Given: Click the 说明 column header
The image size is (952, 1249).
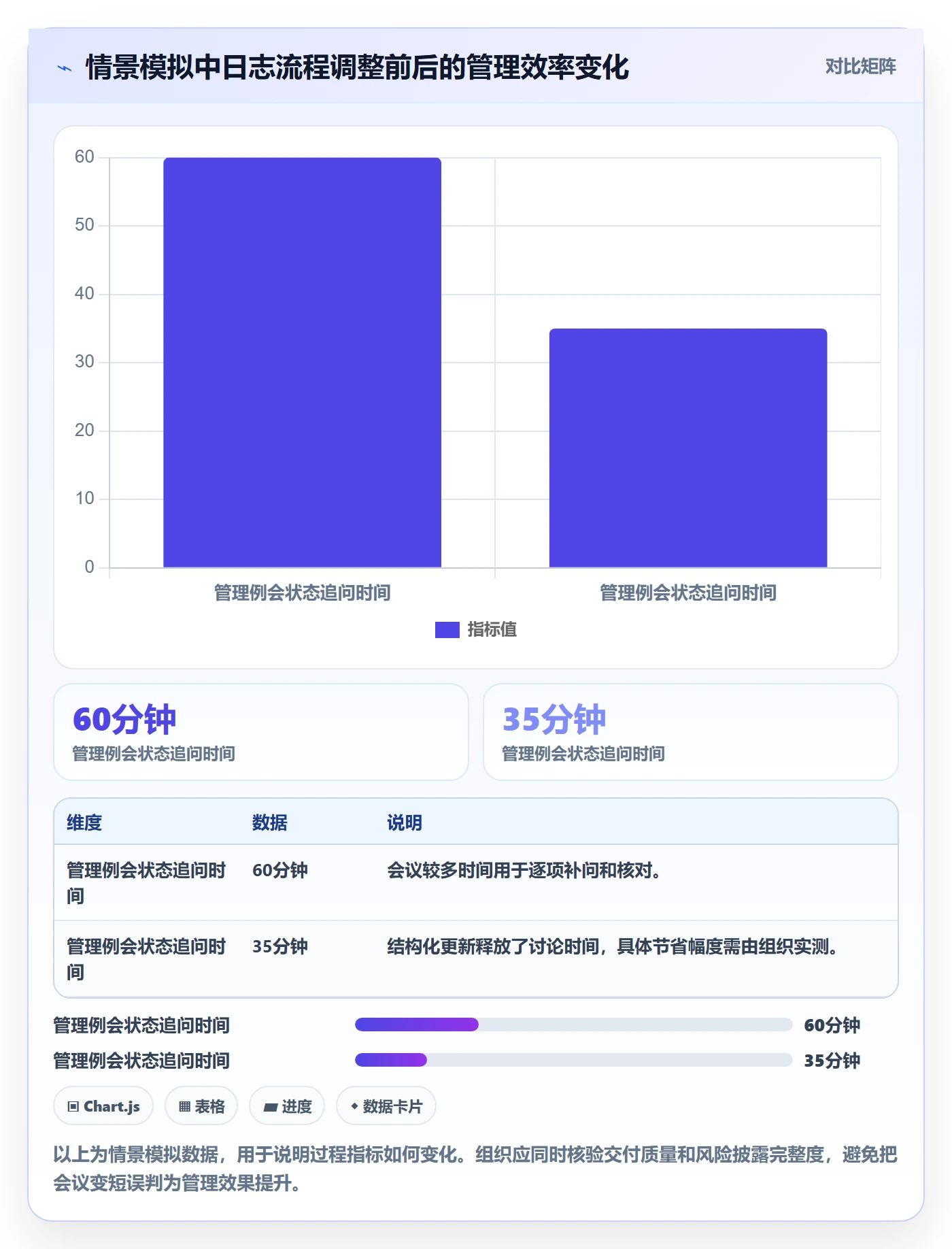Looking at the screenshot, I should tap(405, 822).
